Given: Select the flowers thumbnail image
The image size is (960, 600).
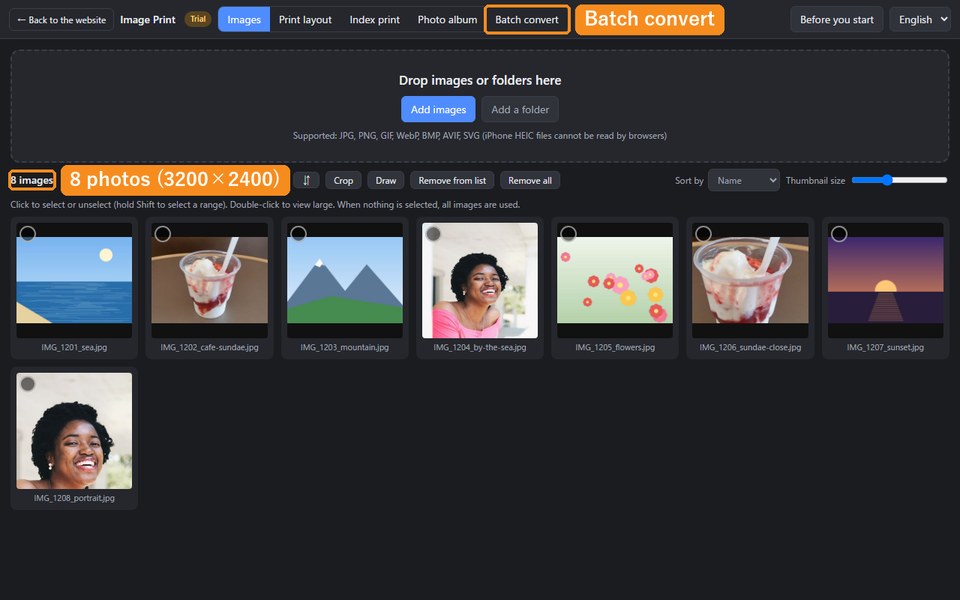Looking at the screenshot, I should [x=615, y=280].
